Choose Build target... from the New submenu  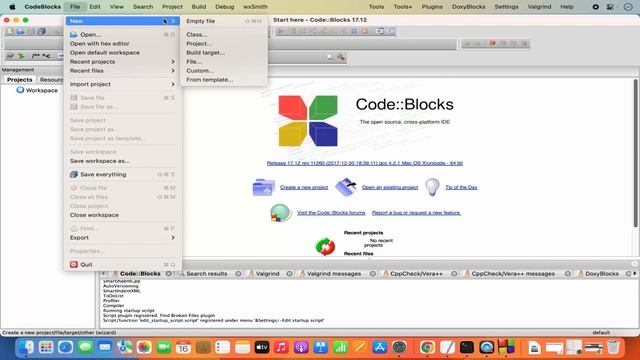(x=224, y=53)
